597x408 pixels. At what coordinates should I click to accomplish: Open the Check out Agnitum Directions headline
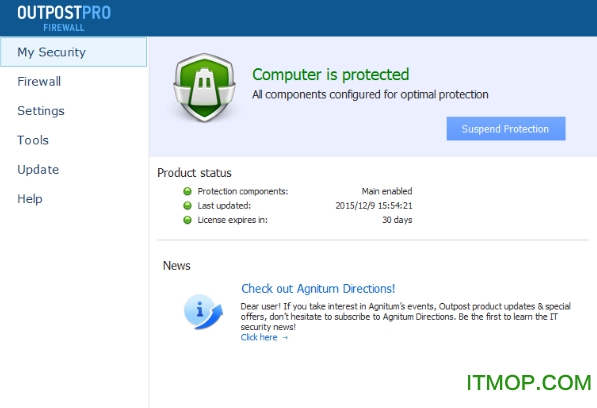click(318, 288)
